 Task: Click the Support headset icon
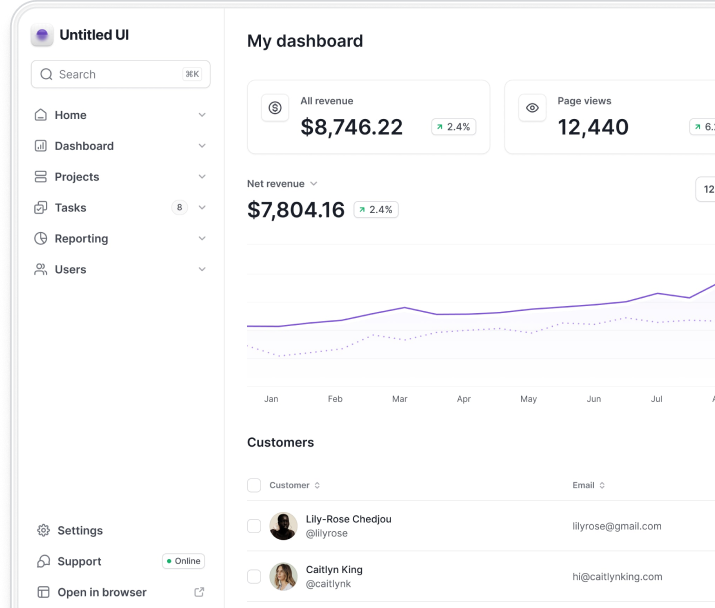point(43,561)
